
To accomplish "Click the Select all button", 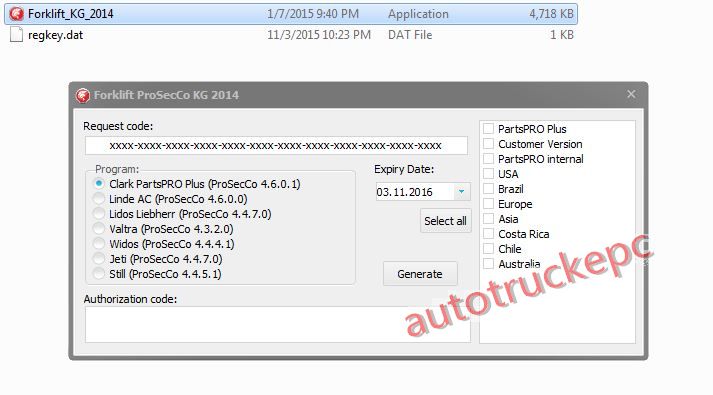I will pyautogui.click(x=446, y=221).
